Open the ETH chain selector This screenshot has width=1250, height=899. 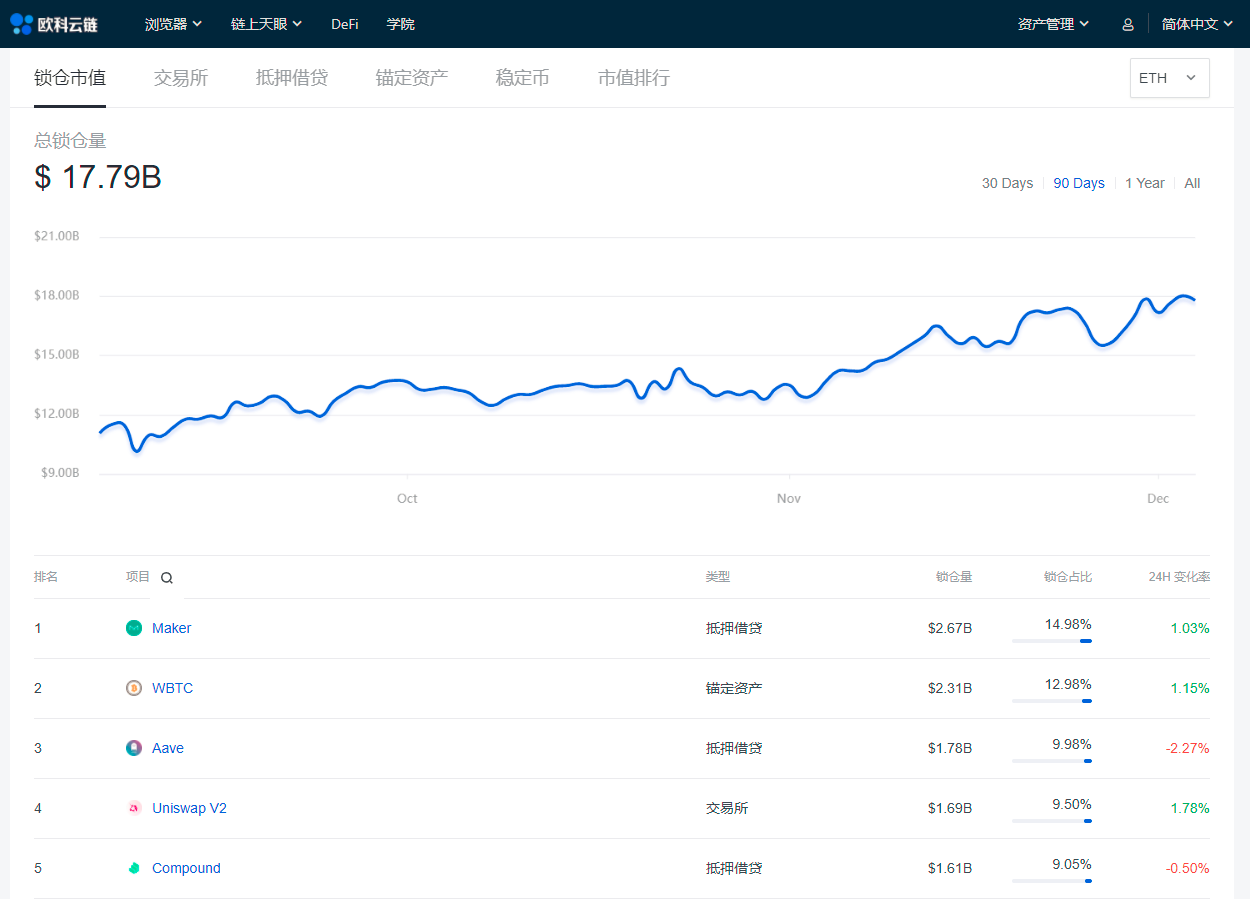tap(1170, 78)
